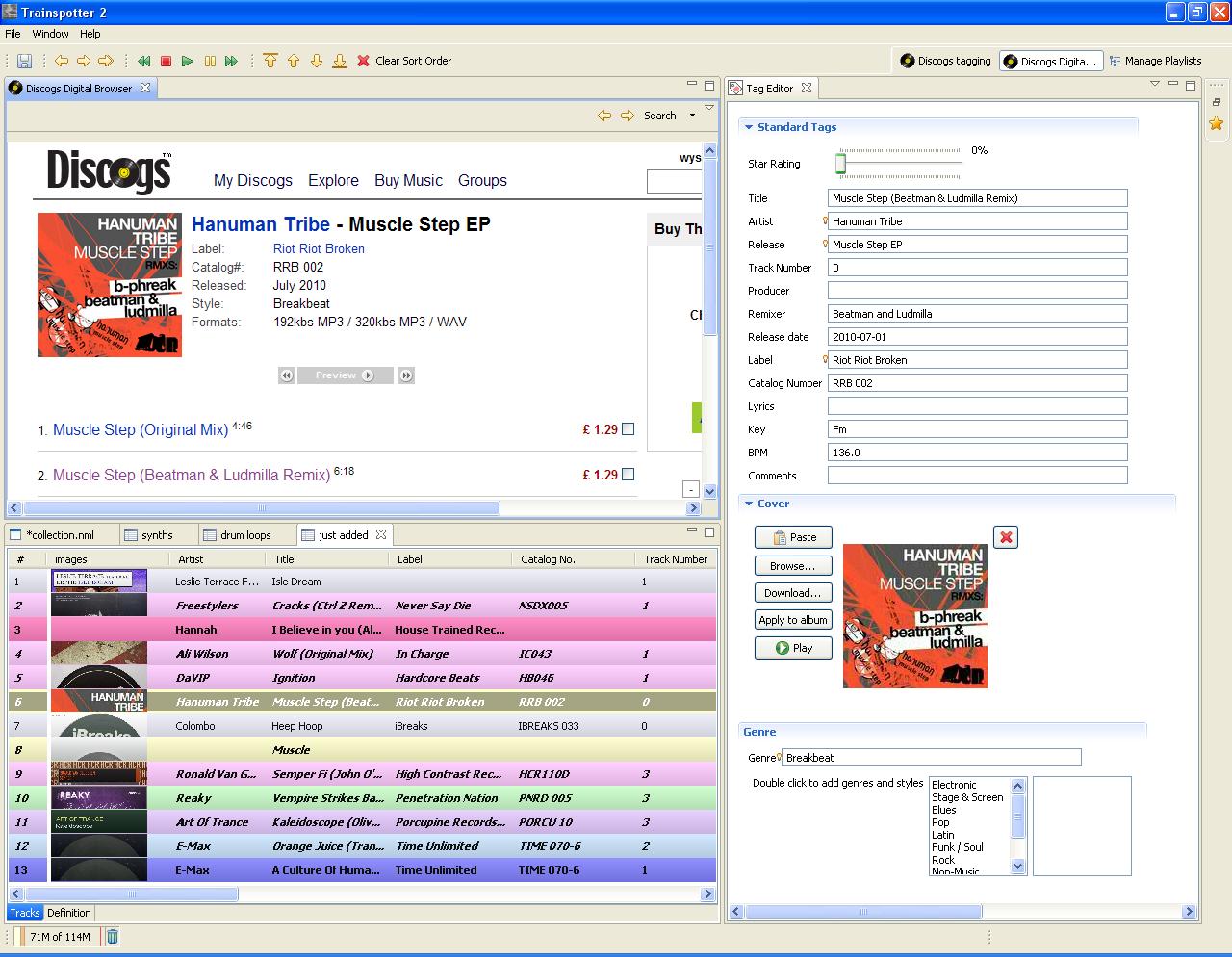Click the Star Rating slider handle

pyautogui.click(x=840, y=164)
